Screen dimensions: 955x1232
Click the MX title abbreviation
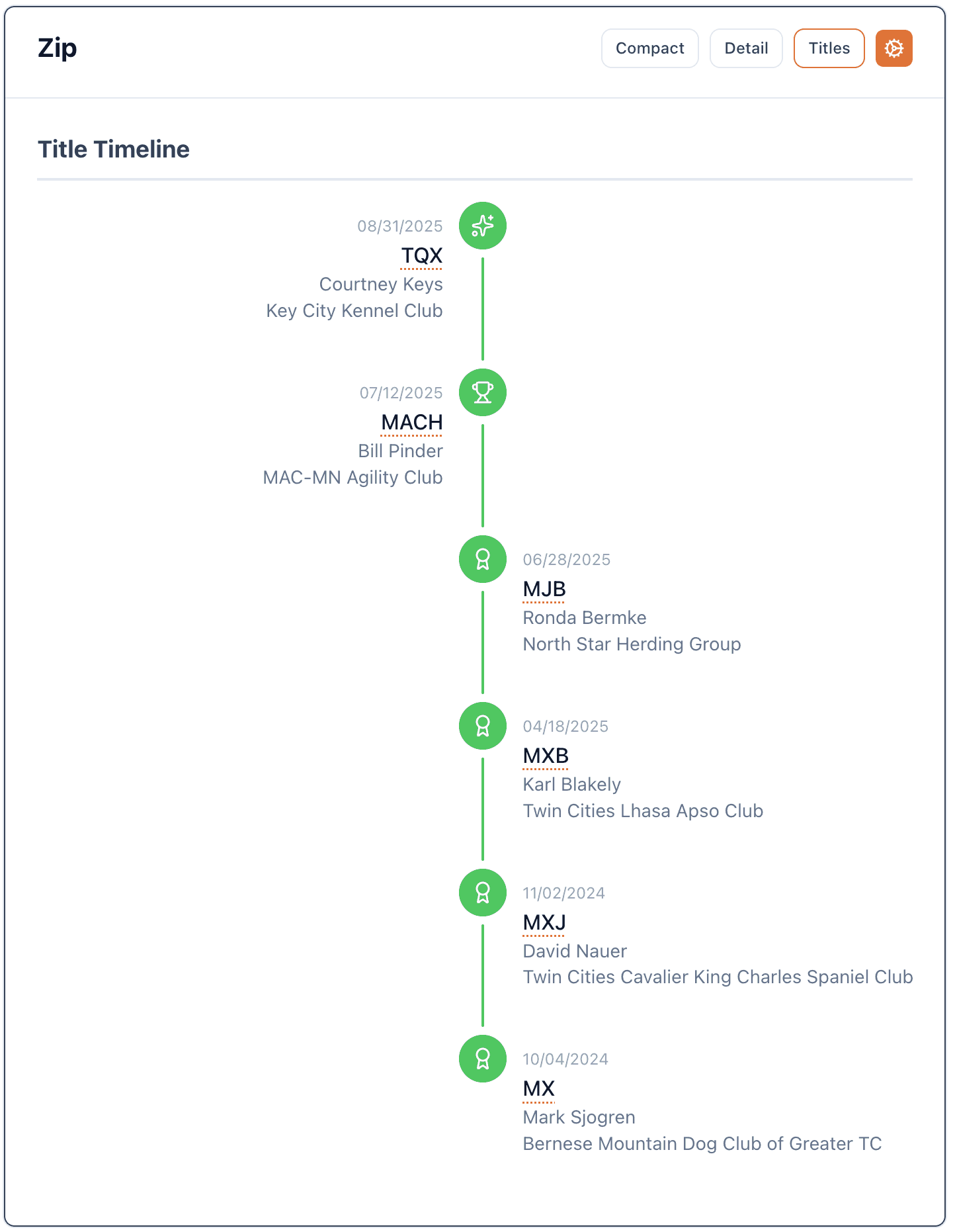point(539,1088)
